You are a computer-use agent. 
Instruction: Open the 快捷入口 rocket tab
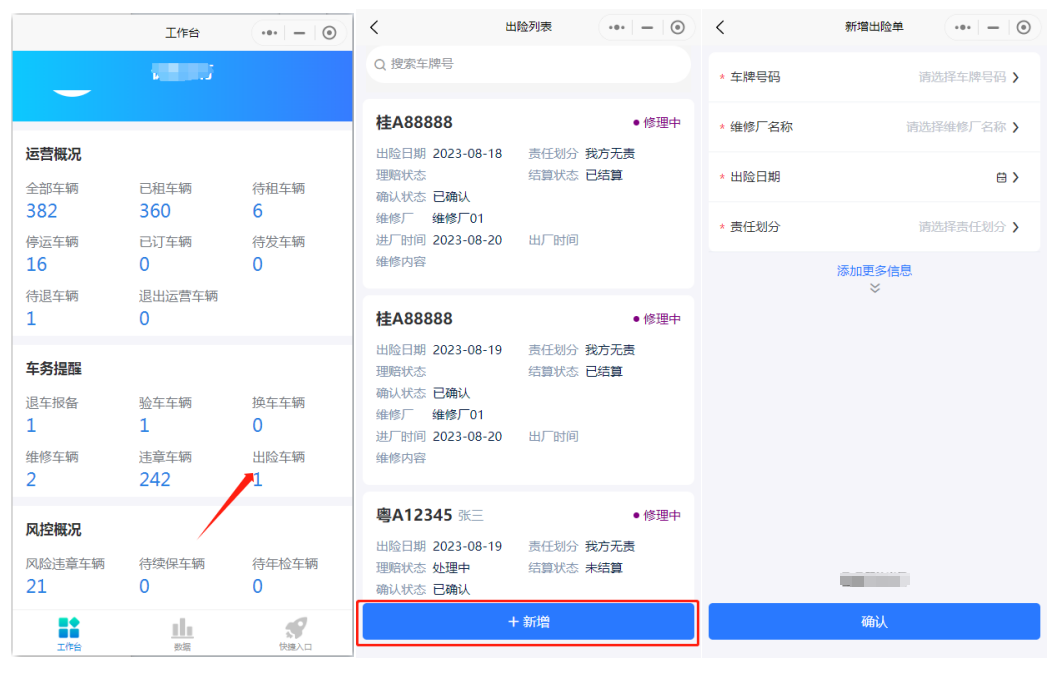coord(296,629)
